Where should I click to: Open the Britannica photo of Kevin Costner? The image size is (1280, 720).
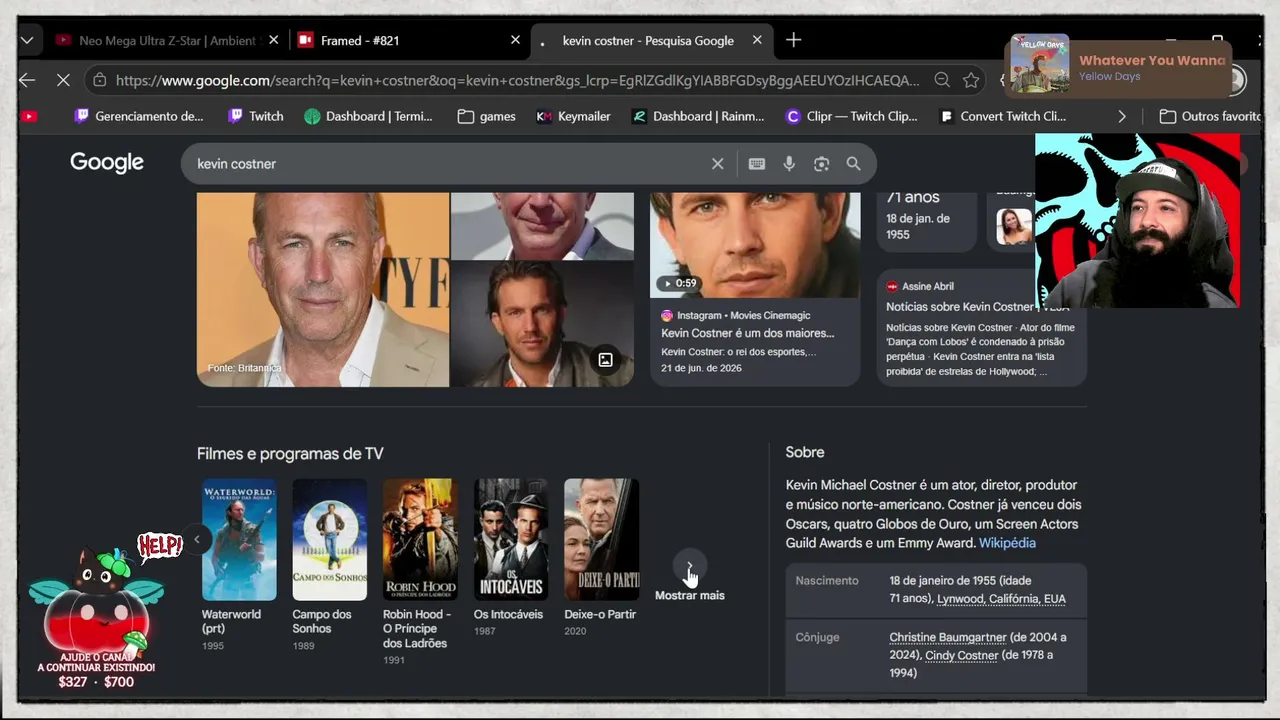(323, 289)
